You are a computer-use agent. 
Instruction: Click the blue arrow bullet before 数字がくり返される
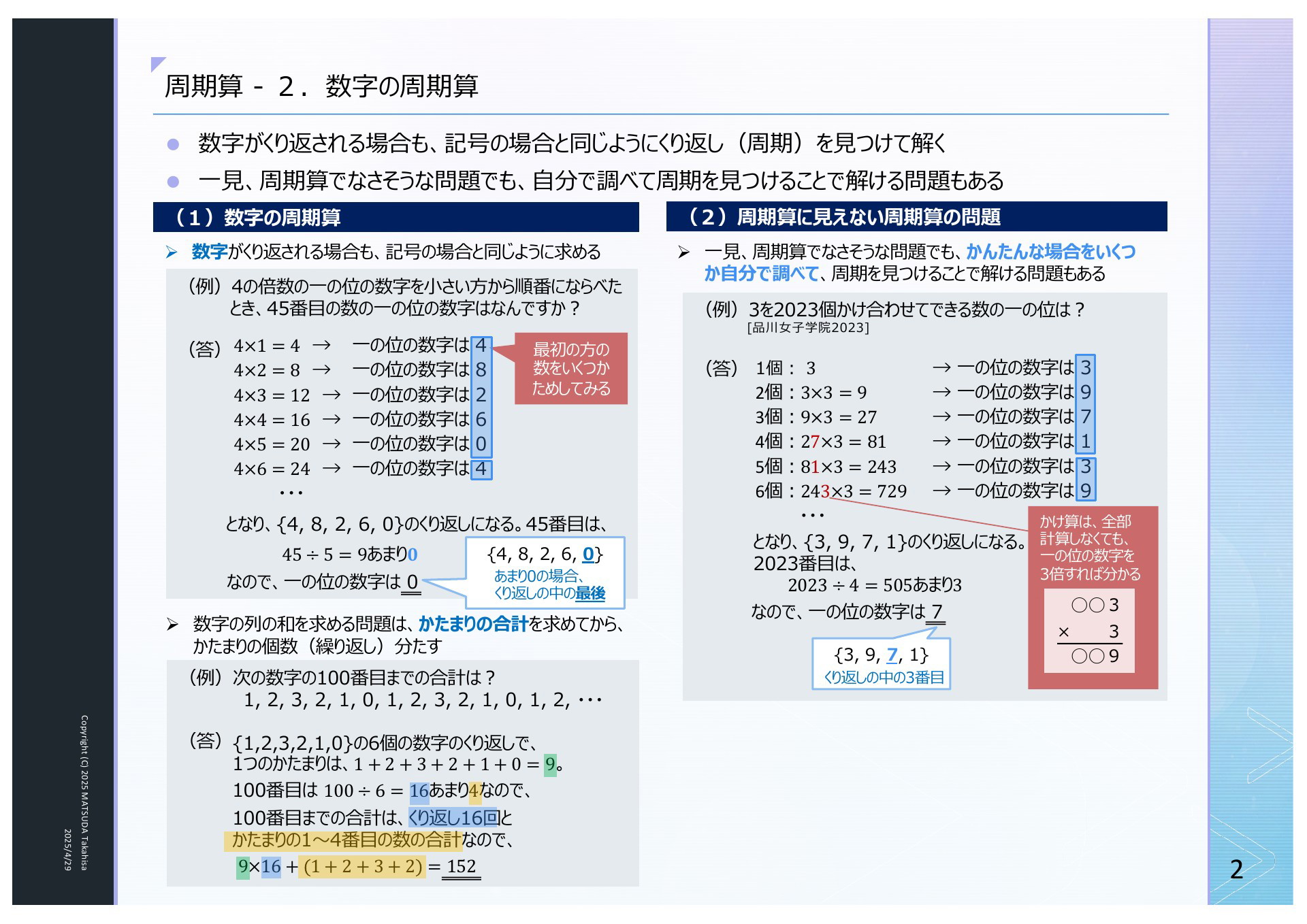tap(172, 252)
